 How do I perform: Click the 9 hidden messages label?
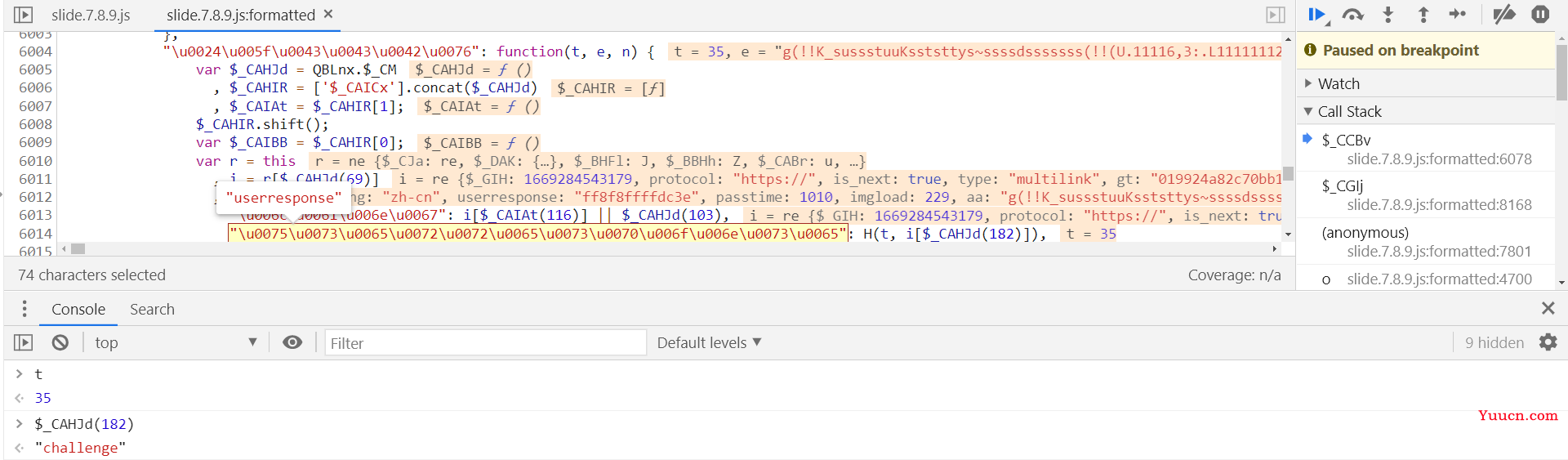tap(1494, 342)
